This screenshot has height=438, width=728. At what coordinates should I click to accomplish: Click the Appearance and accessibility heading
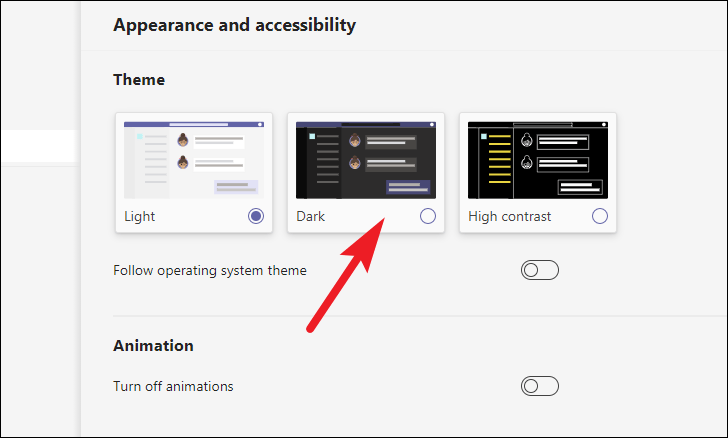point(234,25)
